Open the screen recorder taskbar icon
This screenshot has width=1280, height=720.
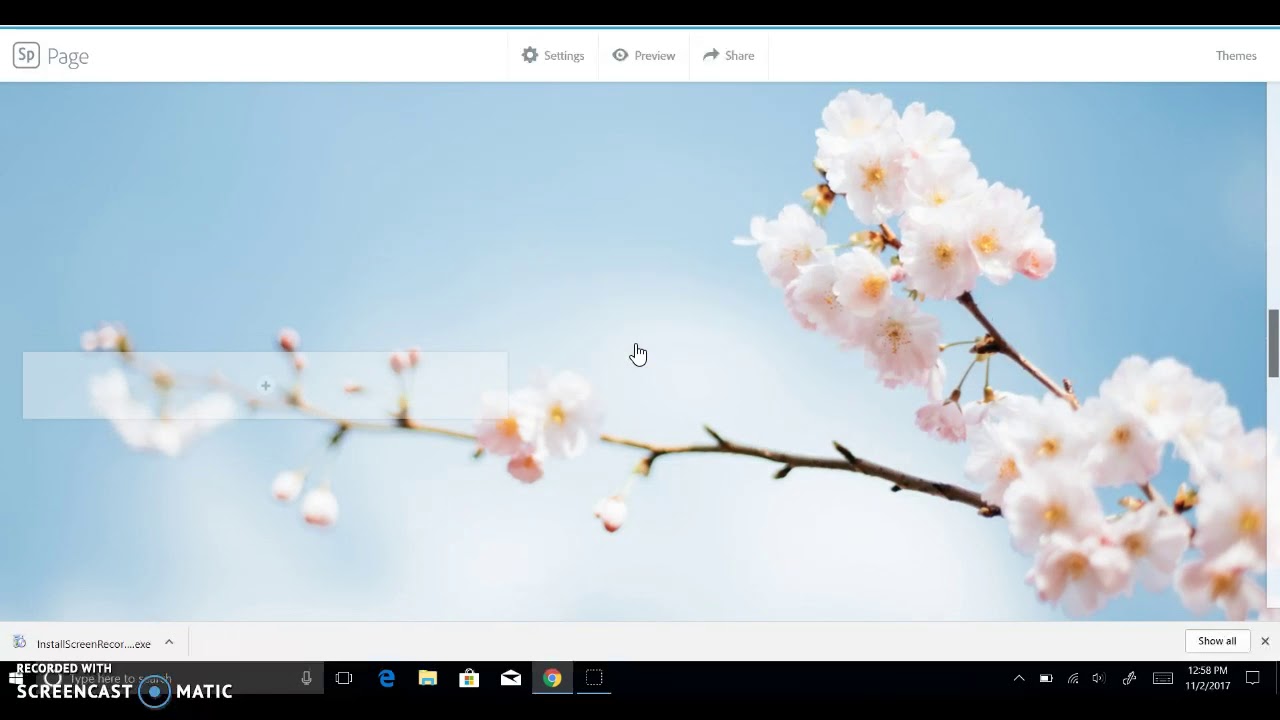click(x=594, y=678)
